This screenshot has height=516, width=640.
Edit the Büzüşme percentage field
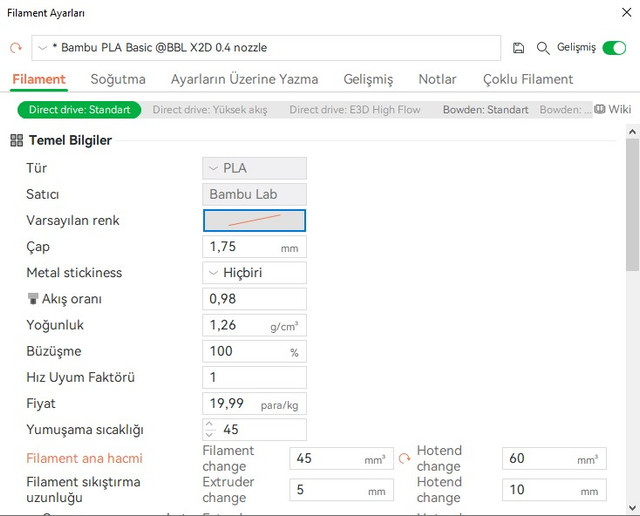point(254,351)
